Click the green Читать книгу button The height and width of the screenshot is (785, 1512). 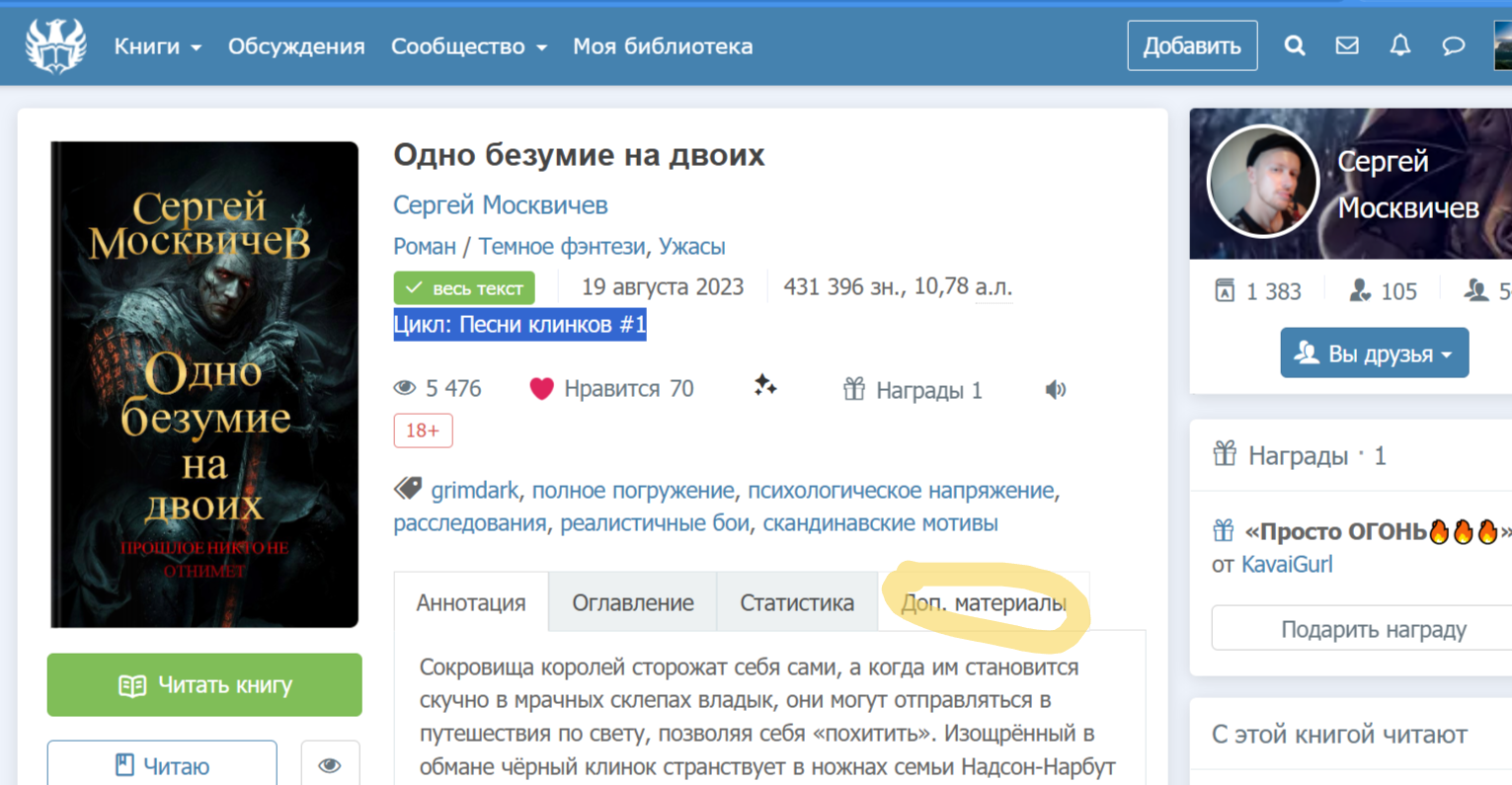(x=204, y=684)
